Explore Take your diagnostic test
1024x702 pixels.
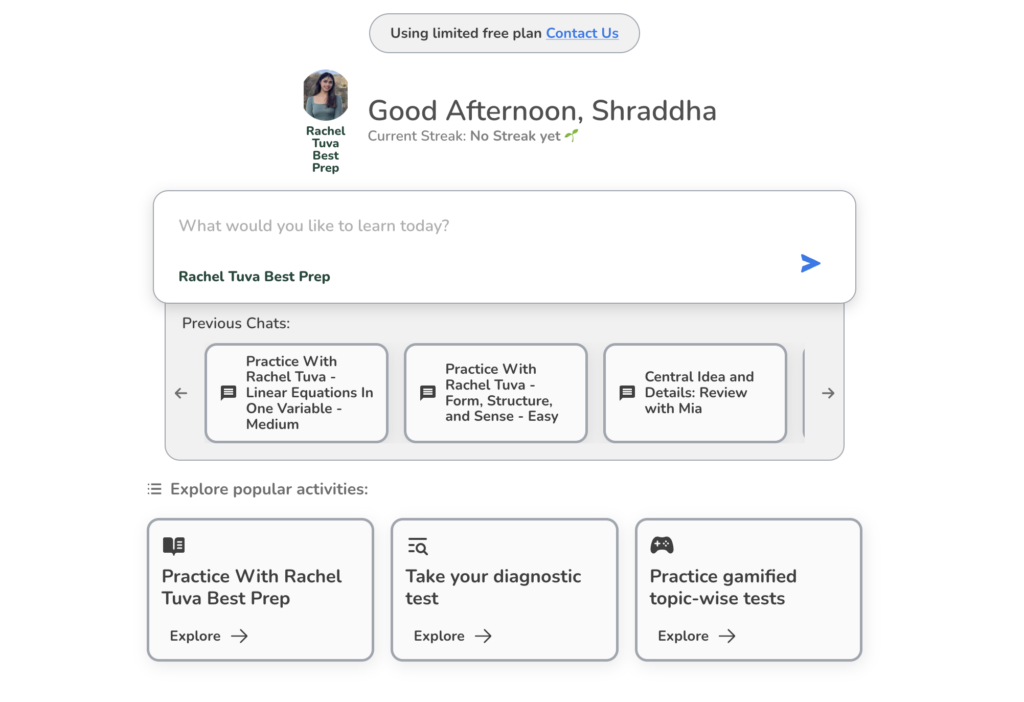(452, 636)
